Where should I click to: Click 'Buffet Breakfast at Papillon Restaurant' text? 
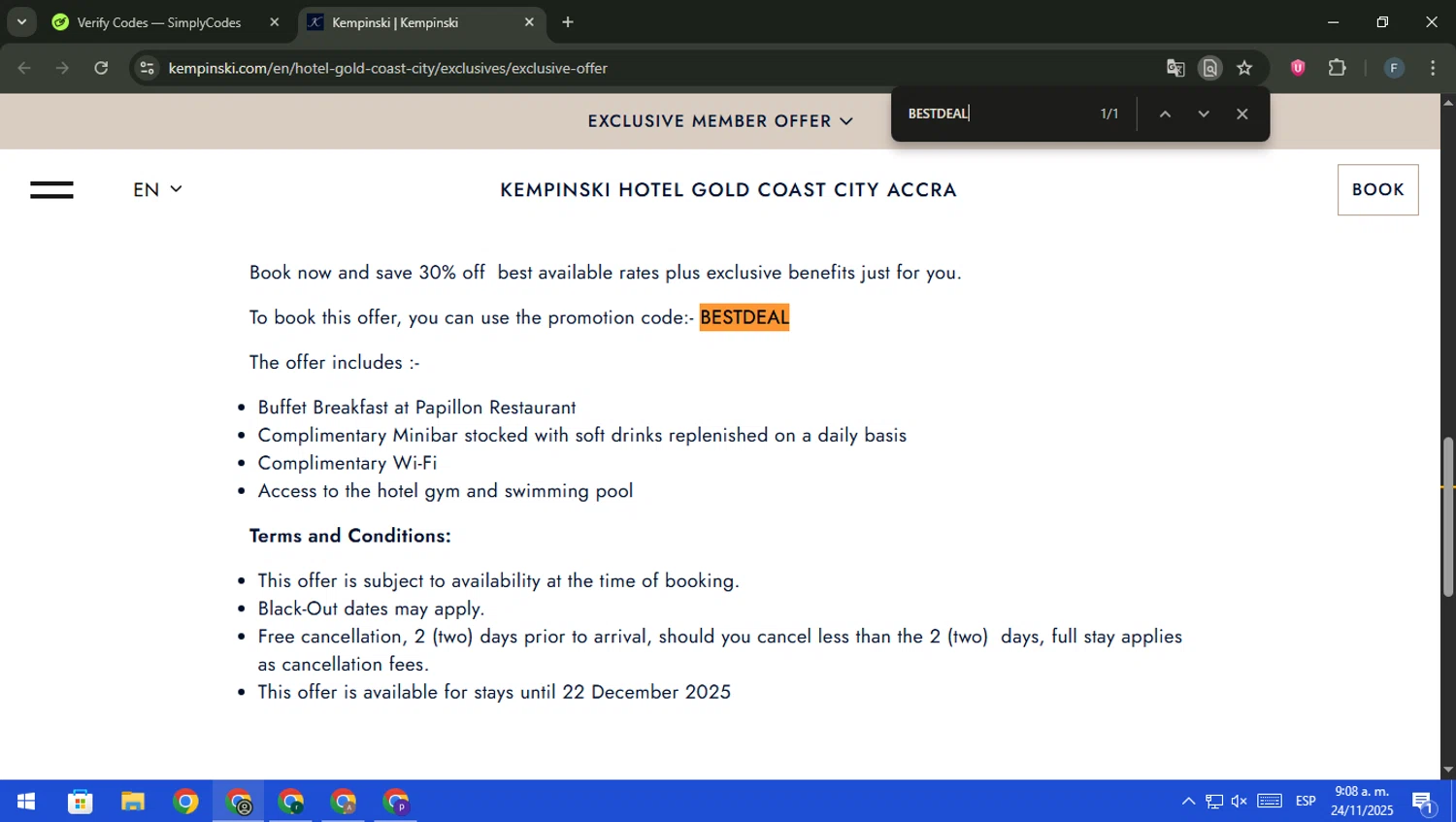coord(416,408)
